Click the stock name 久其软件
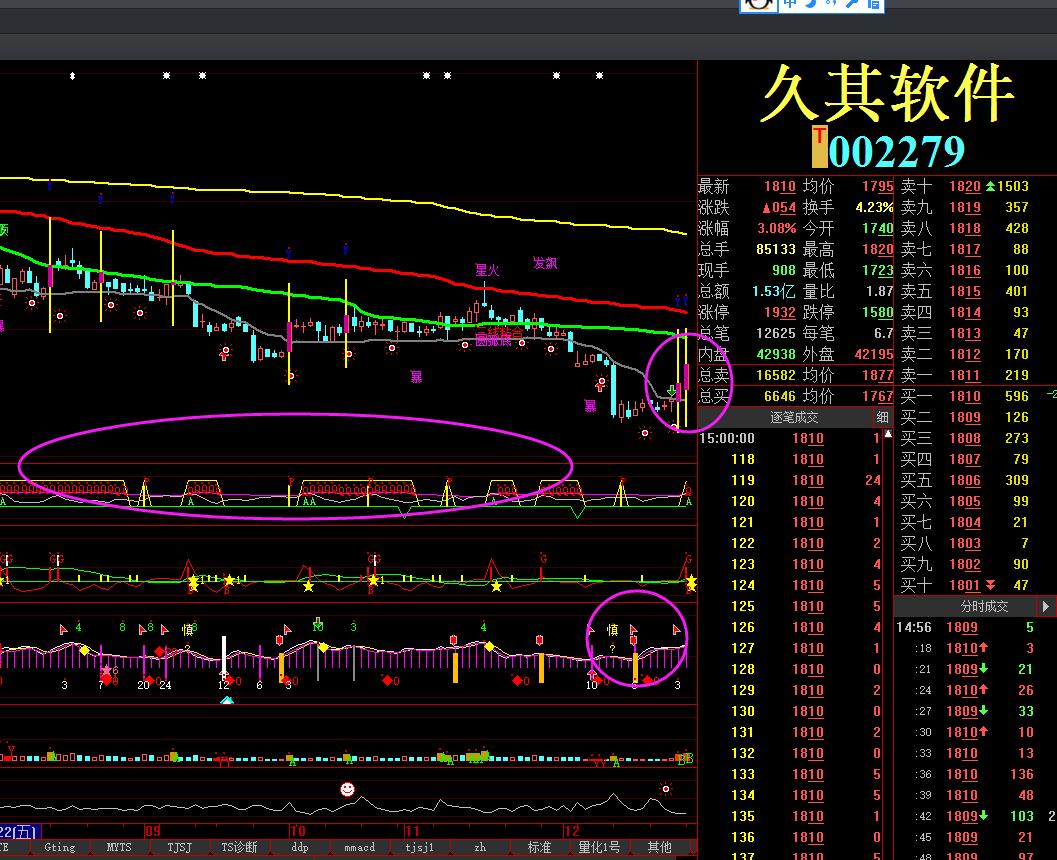 point(886,94)
